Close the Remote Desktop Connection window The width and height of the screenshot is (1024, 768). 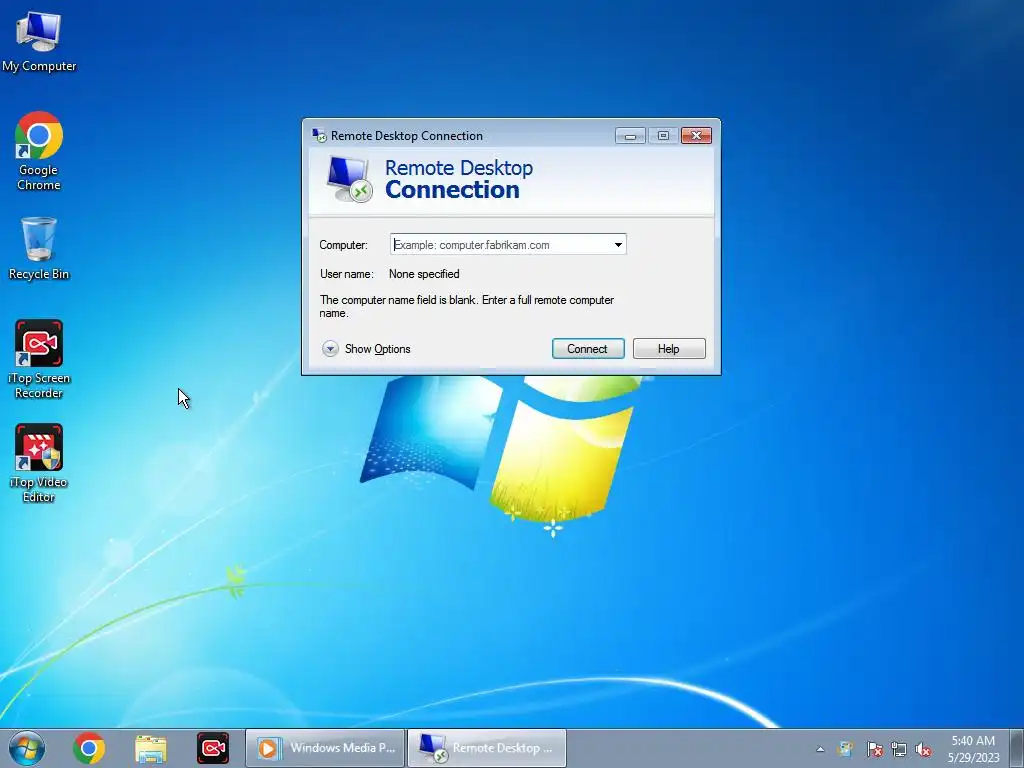[x=696, y=135]
